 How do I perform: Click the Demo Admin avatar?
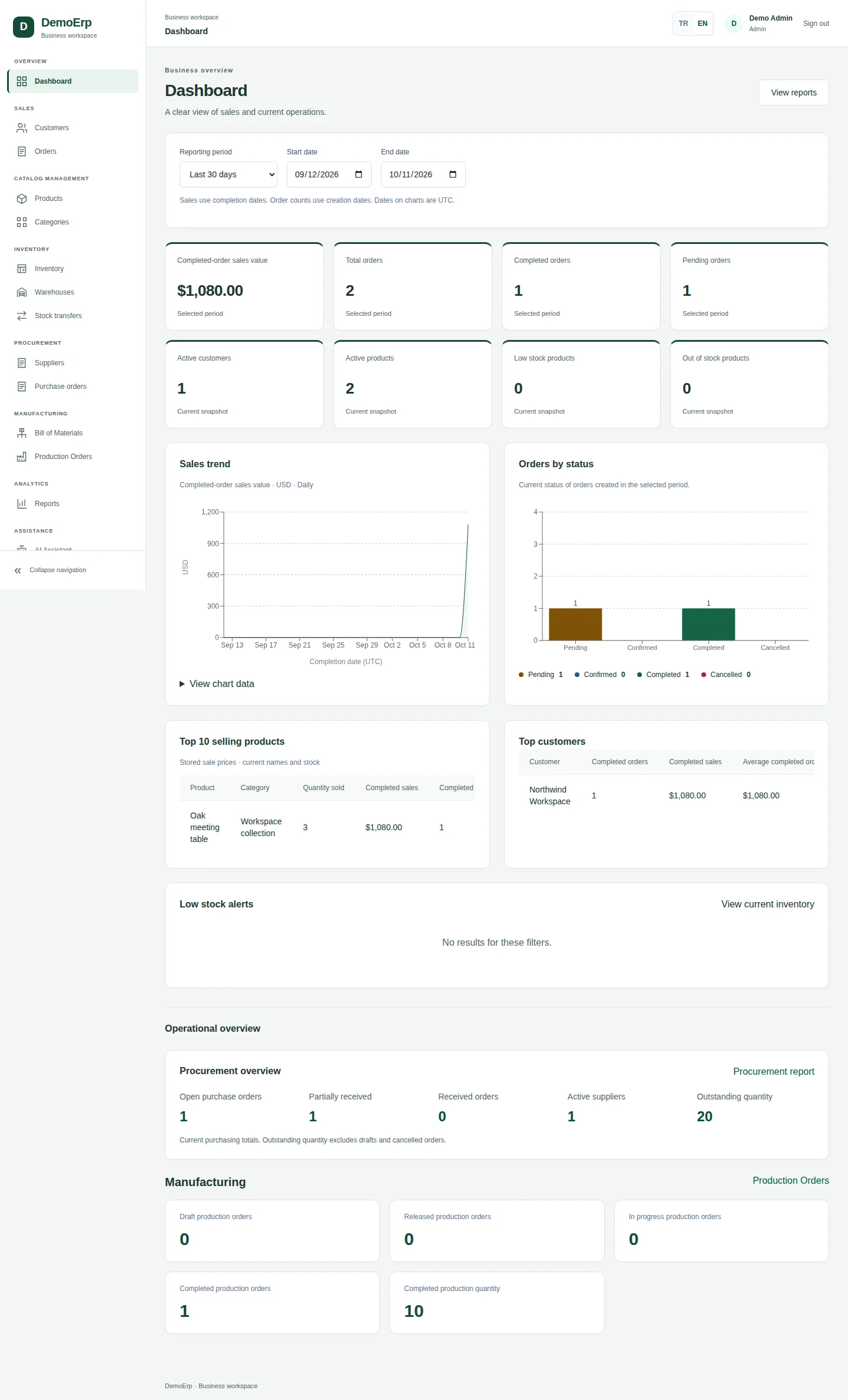(x=734, y=24)
